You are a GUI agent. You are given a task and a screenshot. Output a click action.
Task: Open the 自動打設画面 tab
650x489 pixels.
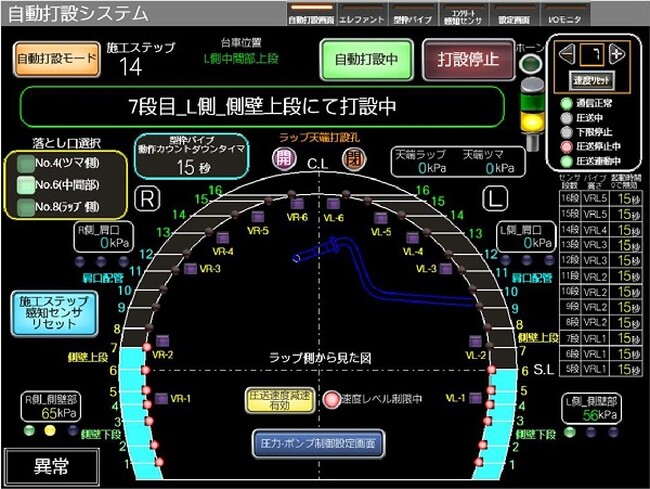pyautogui.click(x=311, y=14)
